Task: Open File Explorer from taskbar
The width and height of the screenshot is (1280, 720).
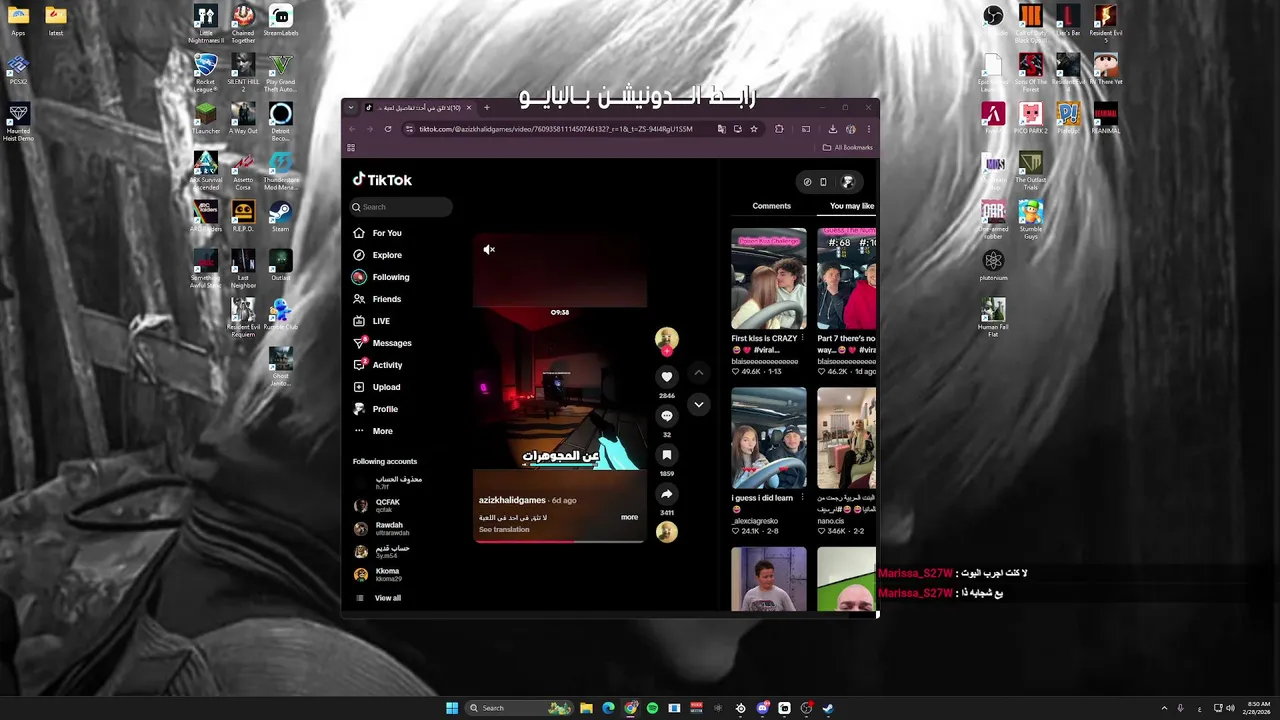Action: [586, 708]
